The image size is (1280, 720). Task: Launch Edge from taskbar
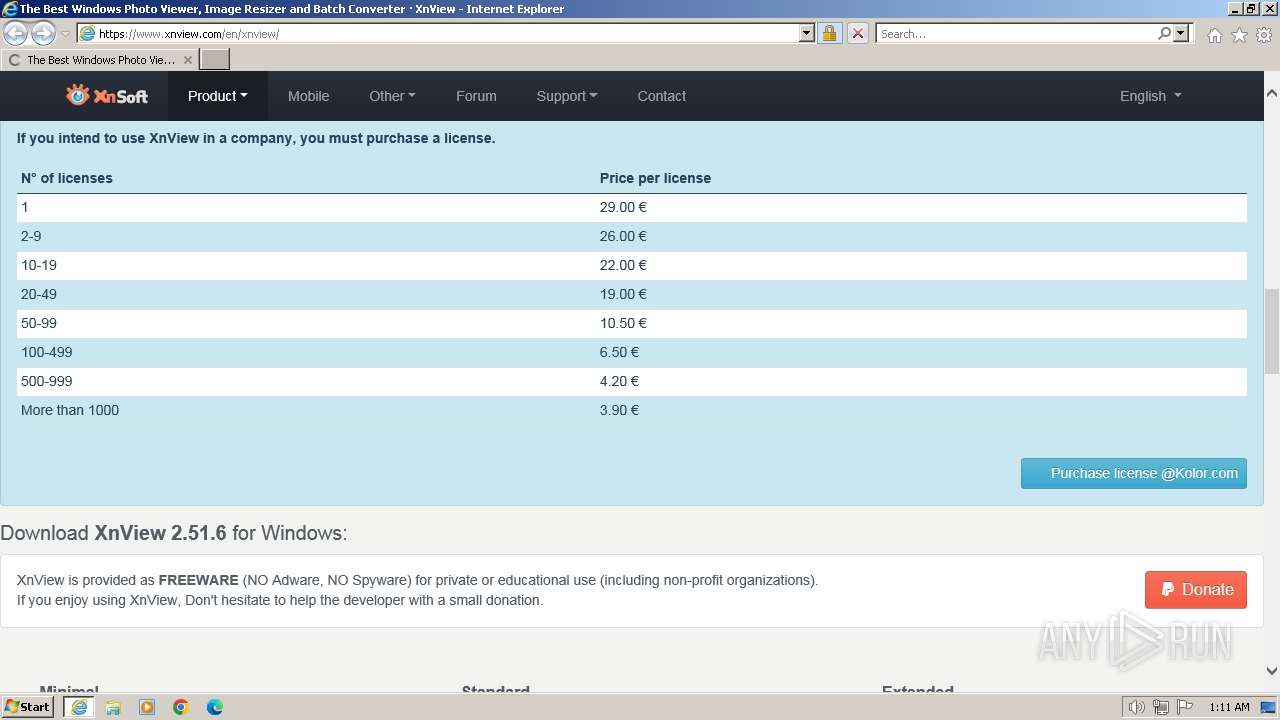pos(215,707)
